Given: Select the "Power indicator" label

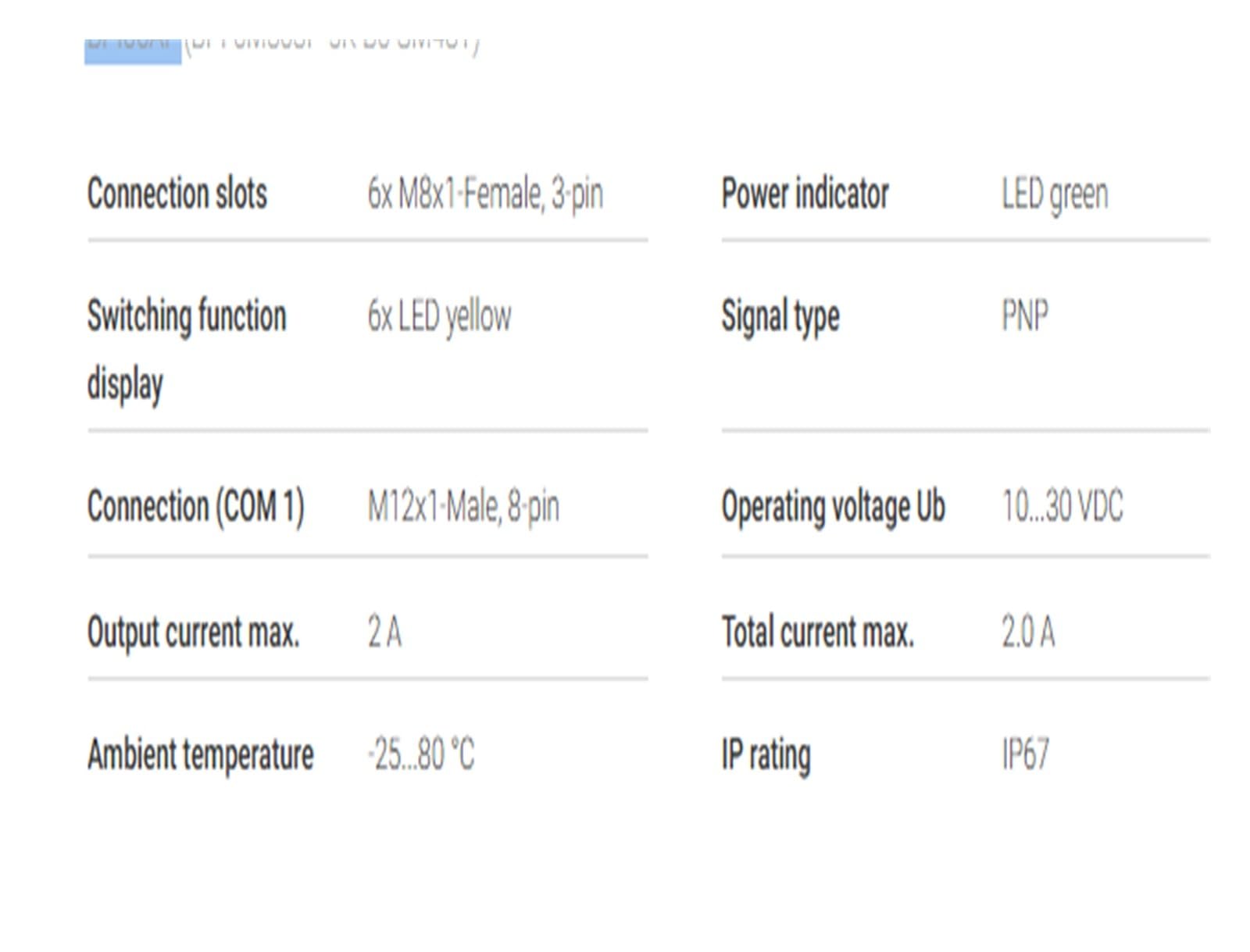Looking at the screenshot, I should [x=805, y=194].
